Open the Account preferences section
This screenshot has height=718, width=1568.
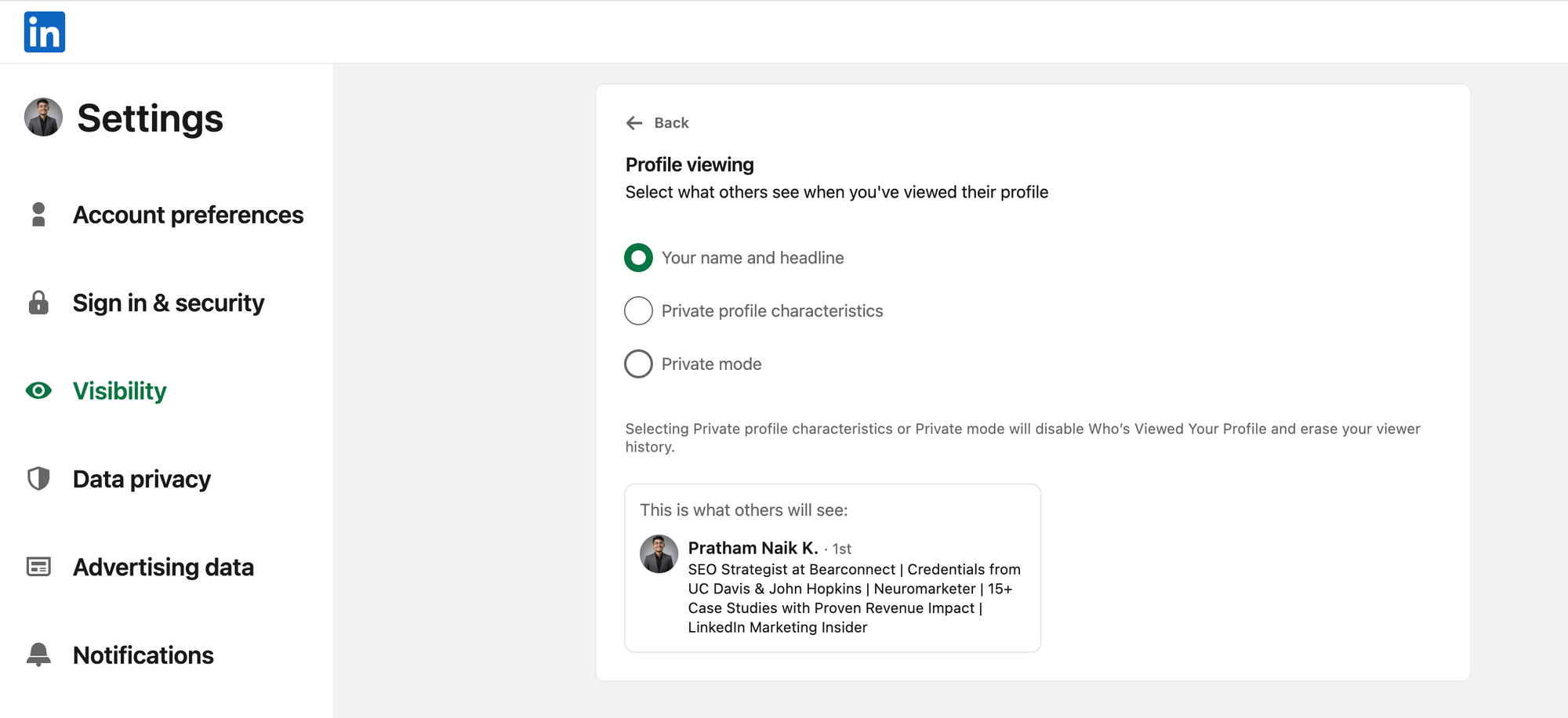(x=187, y=215)
